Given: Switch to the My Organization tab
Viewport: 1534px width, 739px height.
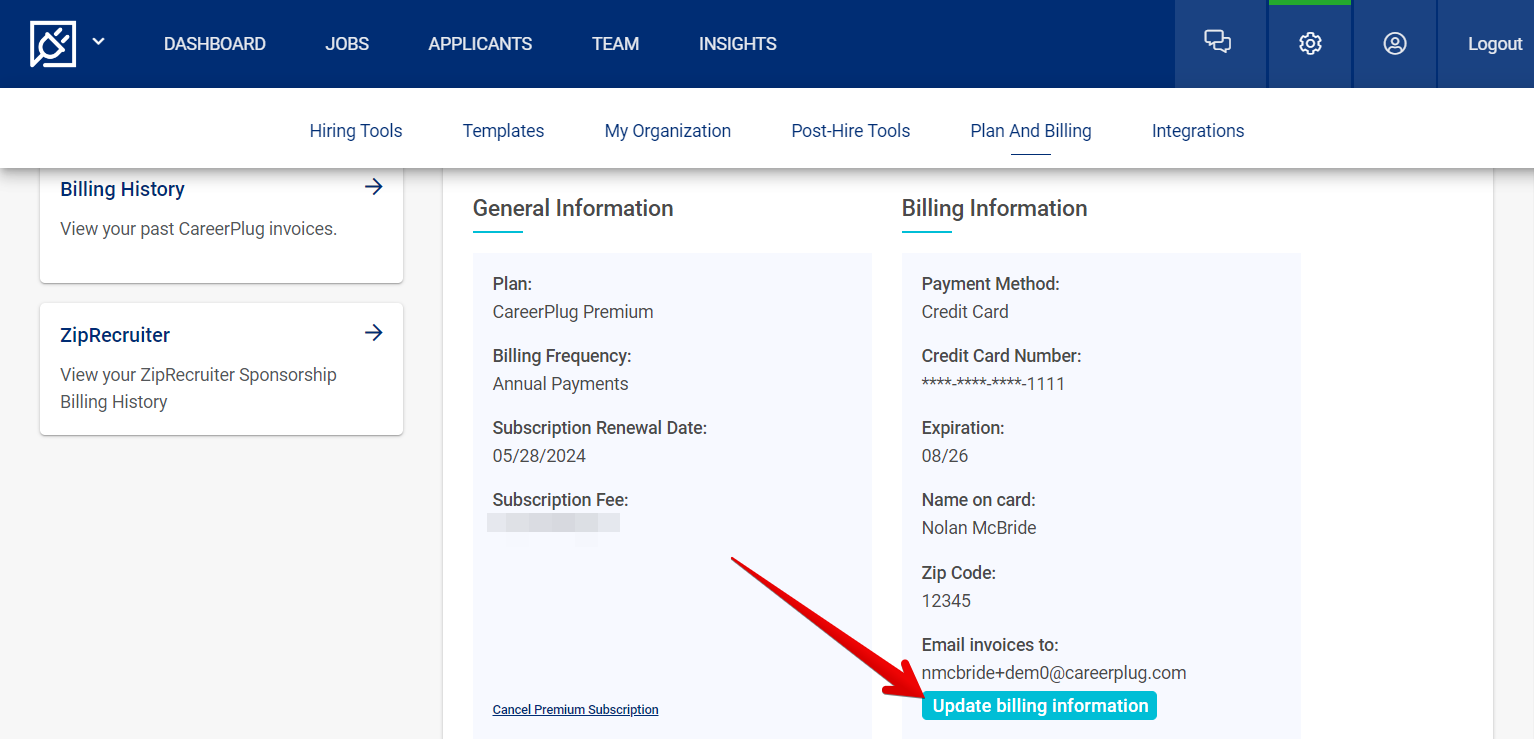Looking at the screenshot, I should (x=668, y=131).
